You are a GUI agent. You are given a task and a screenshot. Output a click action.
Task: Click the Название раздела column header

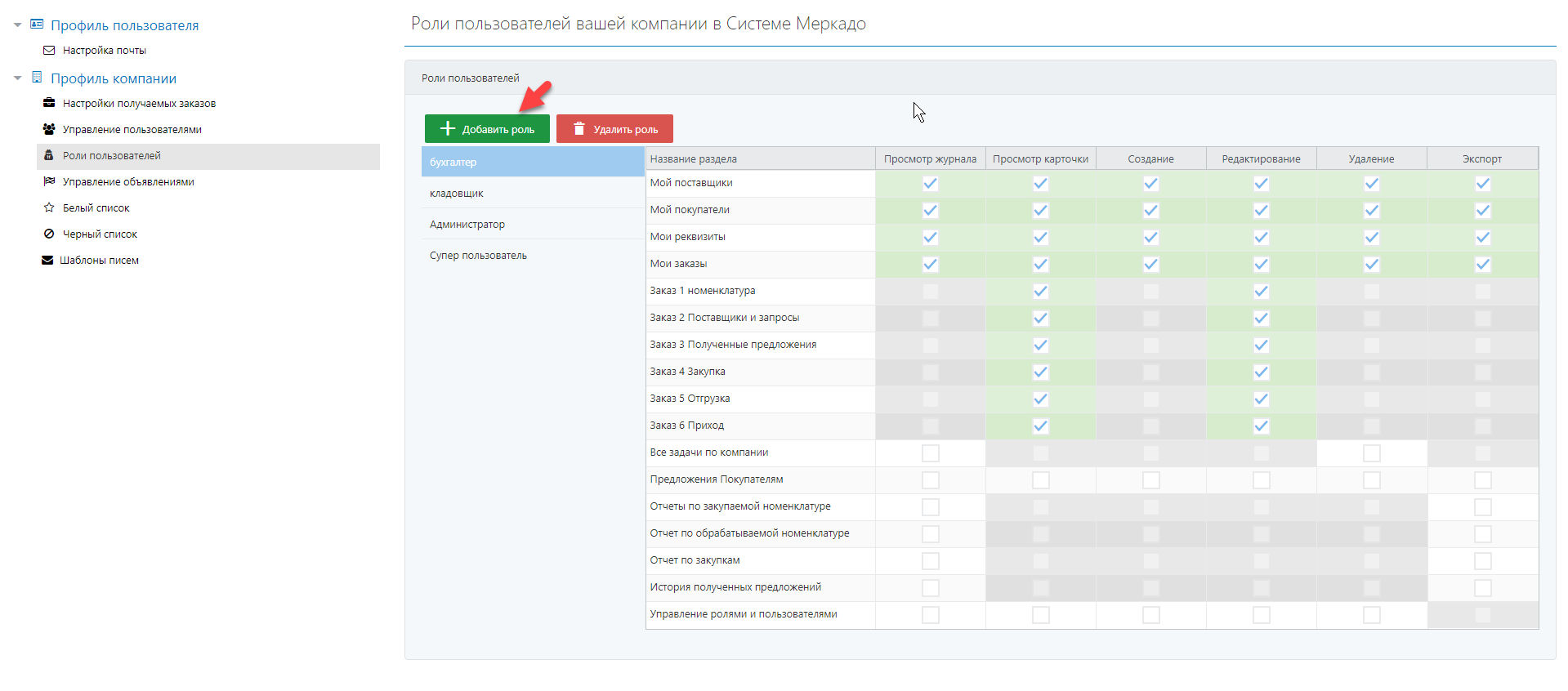693,159
